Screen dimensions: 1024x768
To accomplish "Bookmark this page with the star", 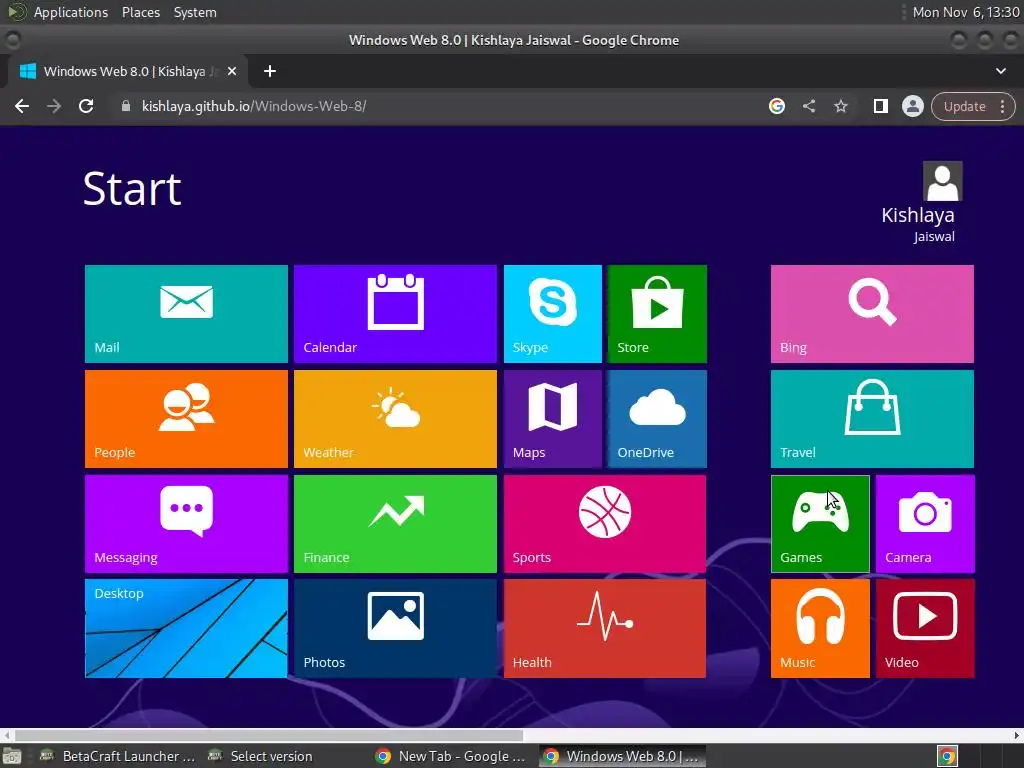I will click(x=840, y=106).
